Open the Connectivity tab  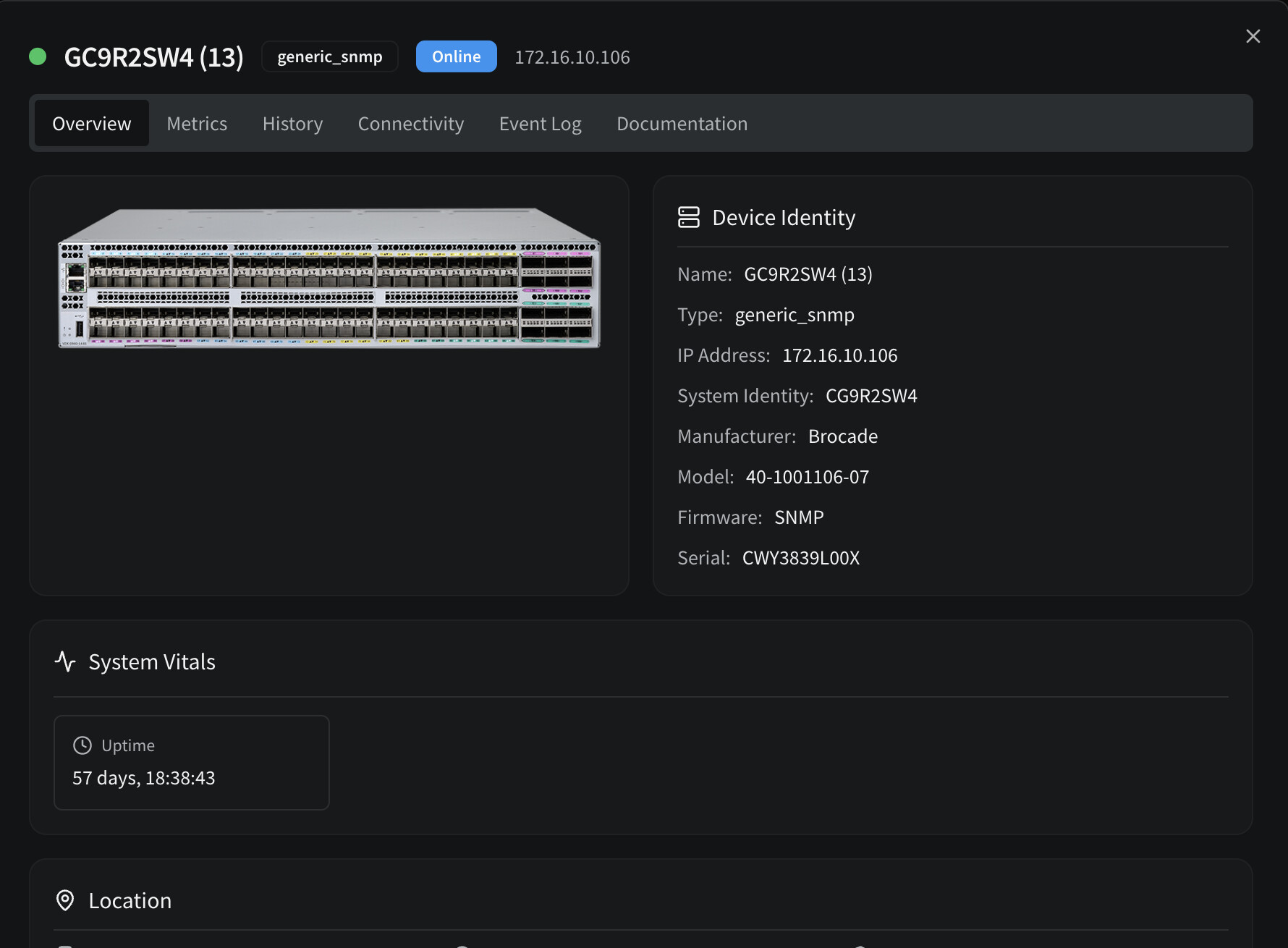pyautogui.click(x=410, y=124)
